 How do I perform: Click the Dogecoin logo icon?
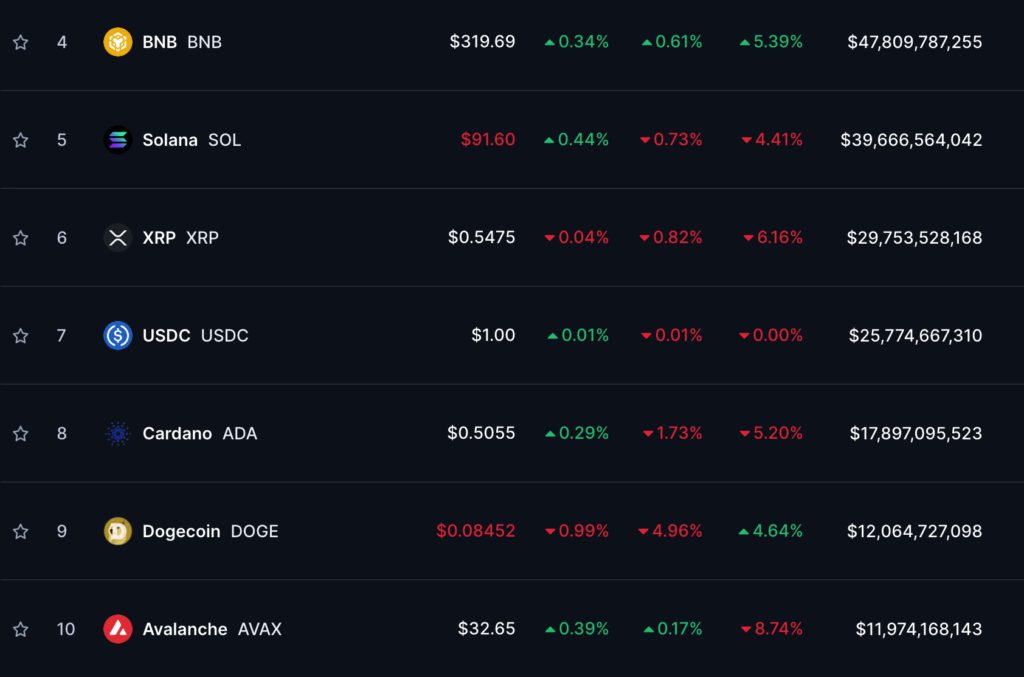pyautogui.click(x=118, y=531)
